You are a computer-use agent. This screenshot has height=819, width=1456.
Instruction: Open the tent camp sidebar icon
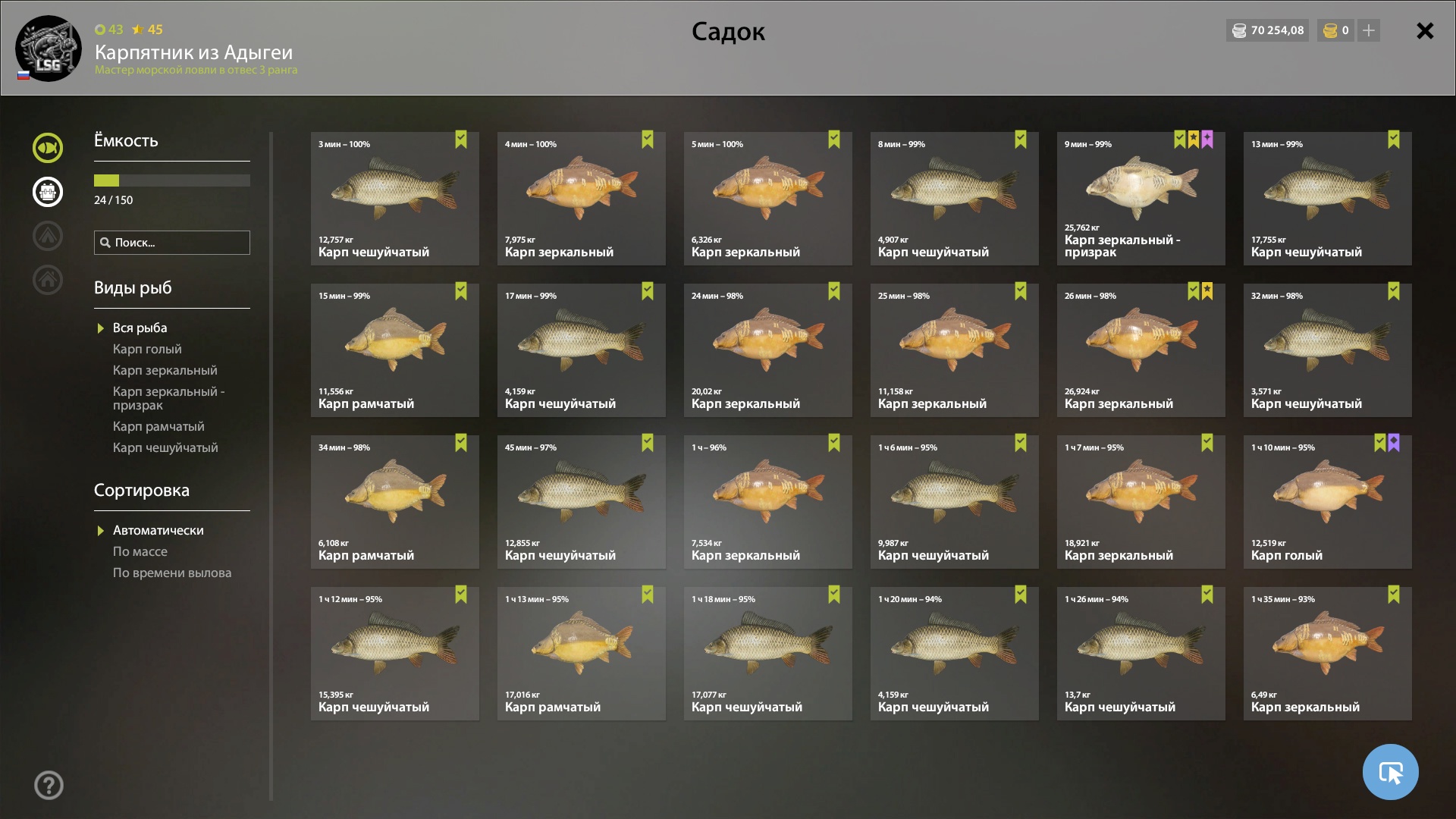pos(47,236)
